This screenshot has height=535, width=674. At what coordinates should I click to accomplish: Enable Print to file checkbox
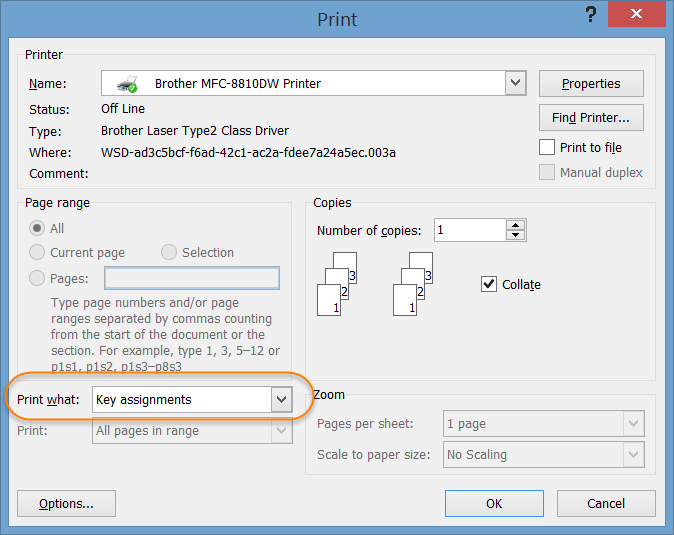547,147
